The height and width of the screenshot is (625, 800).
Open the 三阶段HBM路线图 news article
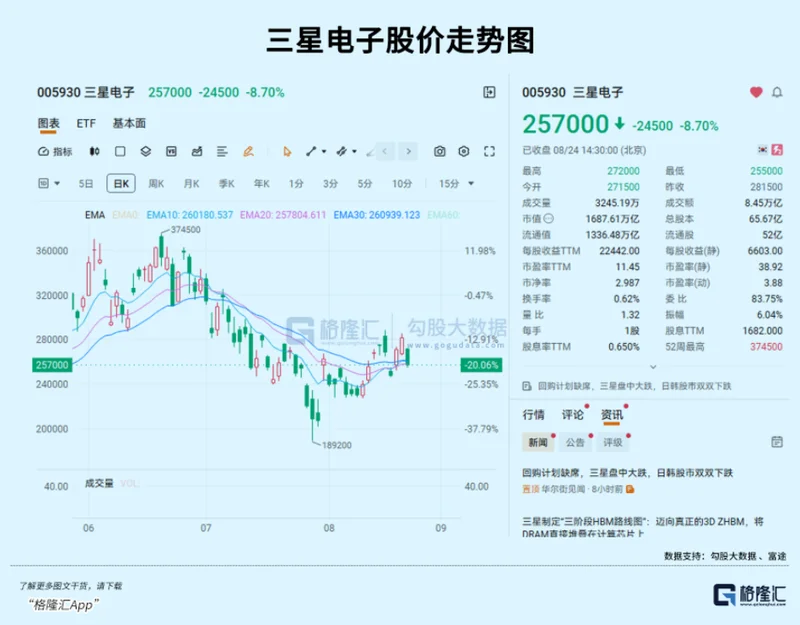[x=643, y=528]
